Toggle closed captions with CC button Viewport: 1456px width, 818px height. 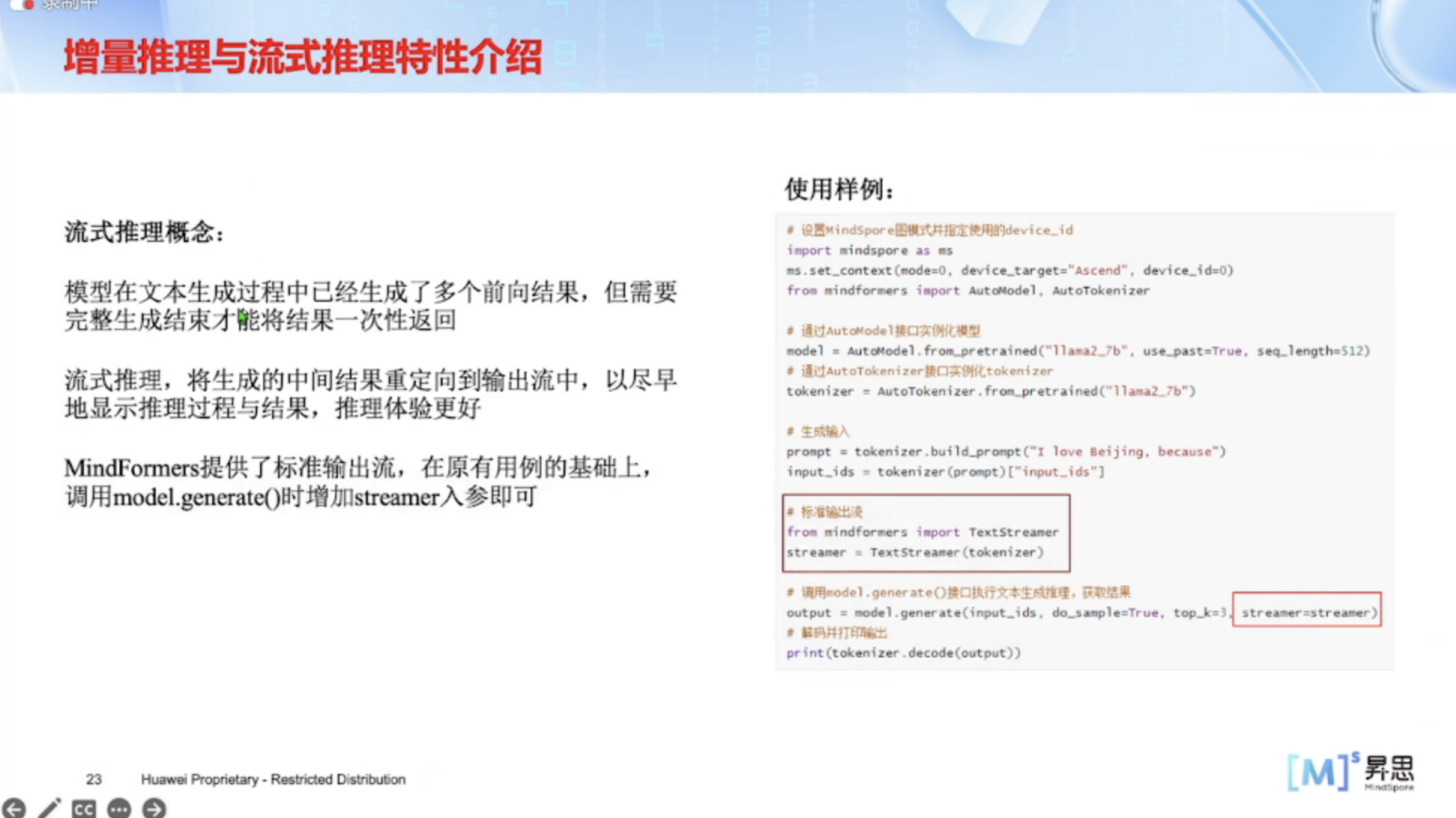pyautogui.click(x=83, y=808)
